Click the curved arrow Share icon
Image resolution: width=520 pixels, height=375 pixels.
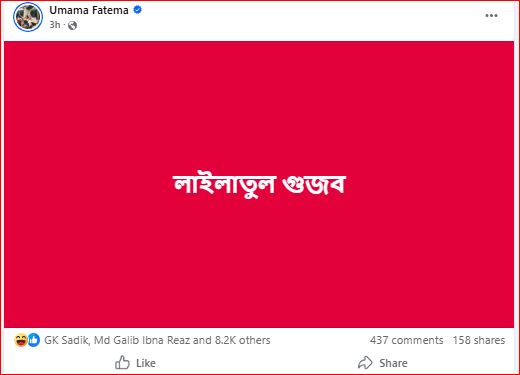(x=365, y=363)
